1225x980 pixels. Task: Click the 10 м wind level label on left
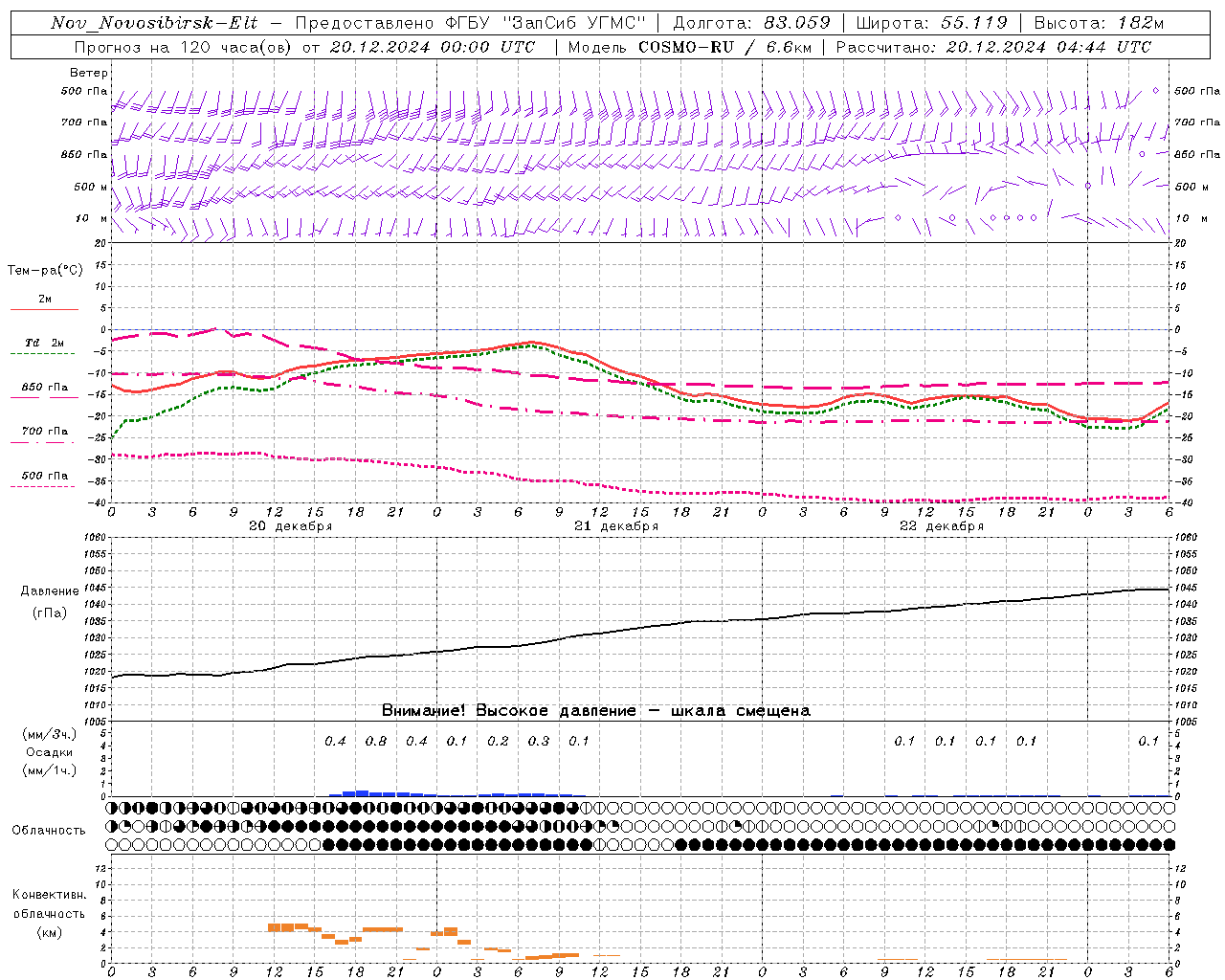pos(91,218)
